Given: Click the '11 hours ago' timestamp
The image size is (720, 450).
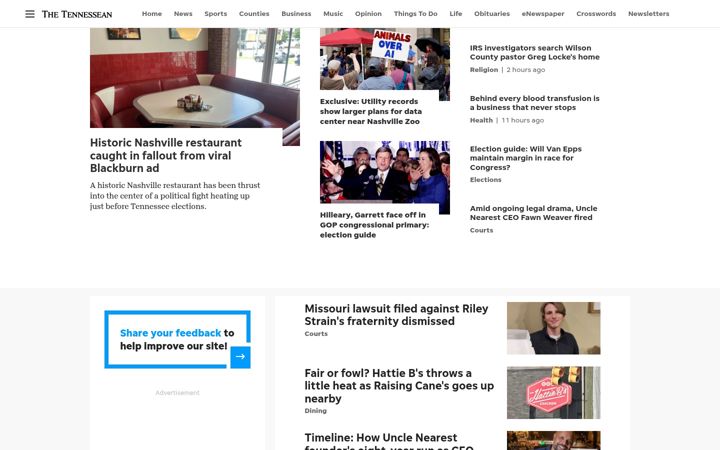Looking at the screenshot, I should tap(523, 120).
